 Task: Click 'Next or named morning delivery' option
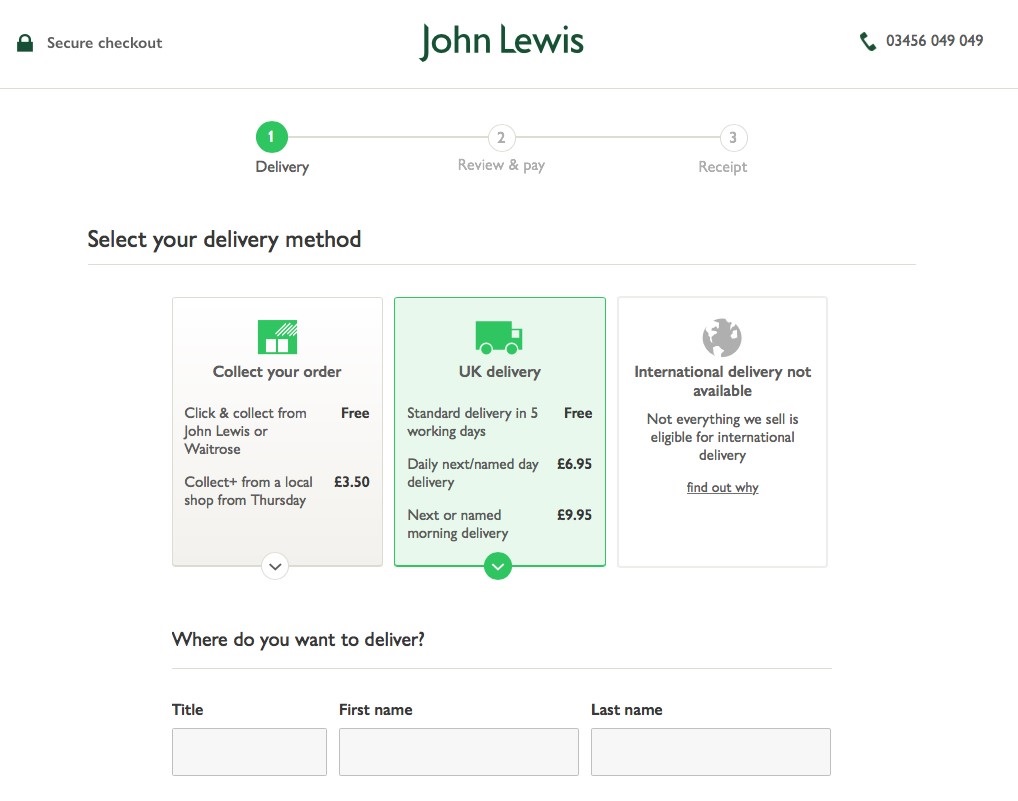pyautogui.click(x=458, y=524)
